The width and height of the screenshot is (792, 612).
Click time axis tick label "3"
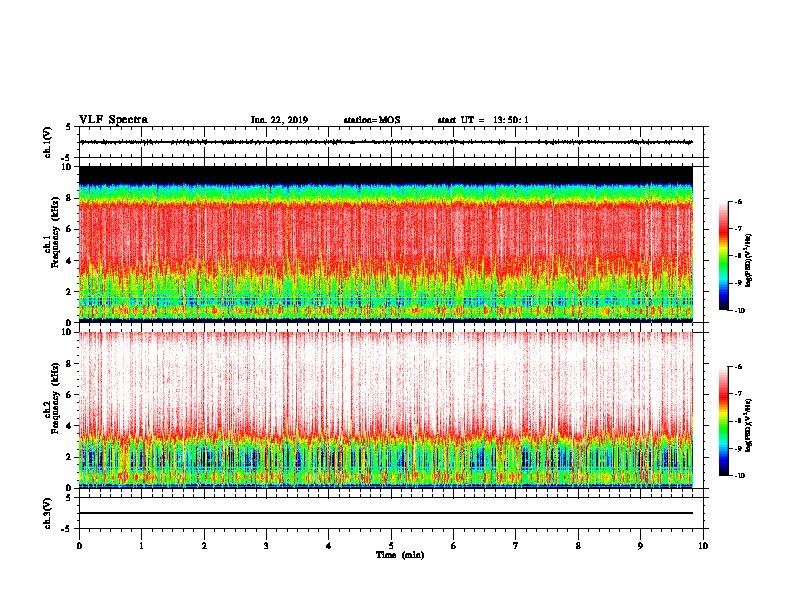(x=266, y=546)
